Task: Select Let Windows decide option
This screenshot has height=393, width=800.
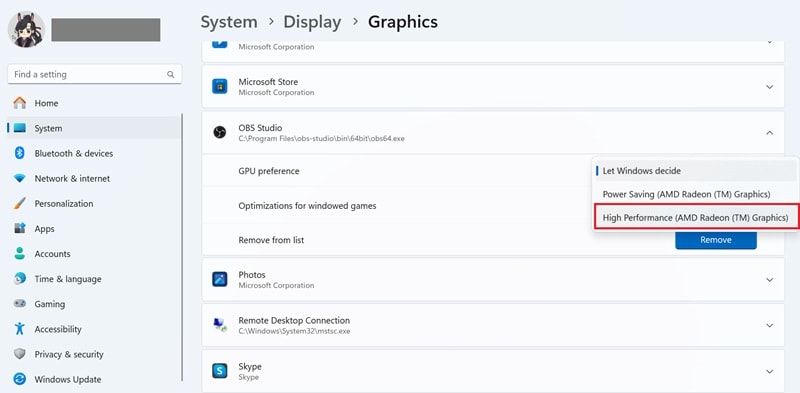Action: coord(696,171)
